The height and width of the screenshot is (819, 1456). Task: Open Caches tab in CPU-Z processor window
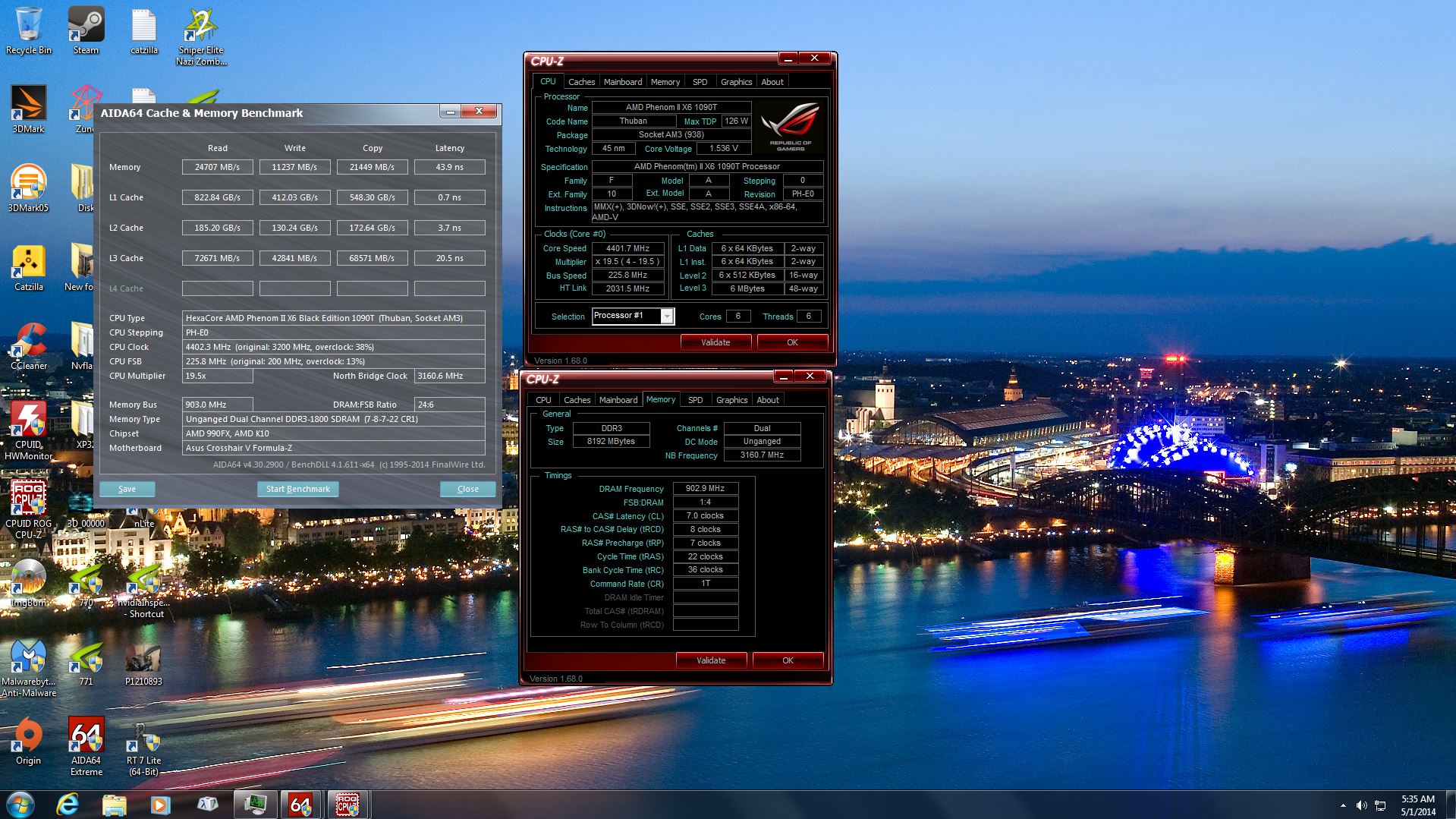pos(581,82)
